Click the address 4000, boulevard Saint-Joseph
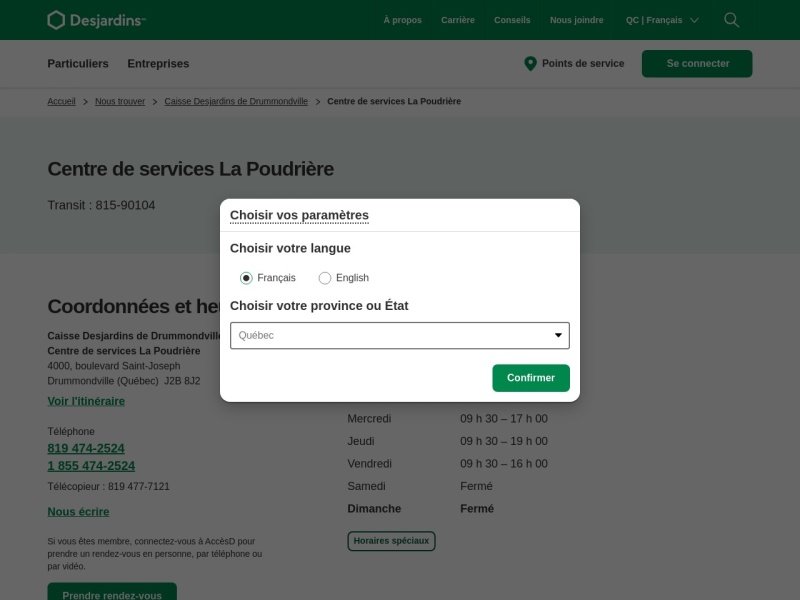Screen dimensions: 800x600 tap(114, 366)
